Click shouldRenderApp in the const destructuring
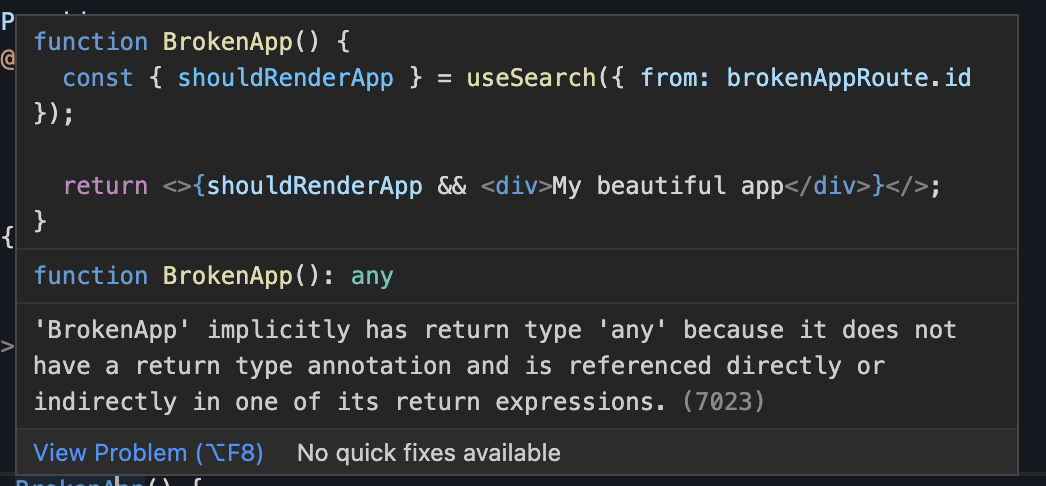This screenshot has height=486, width=1046. click(x=286, y=78)
